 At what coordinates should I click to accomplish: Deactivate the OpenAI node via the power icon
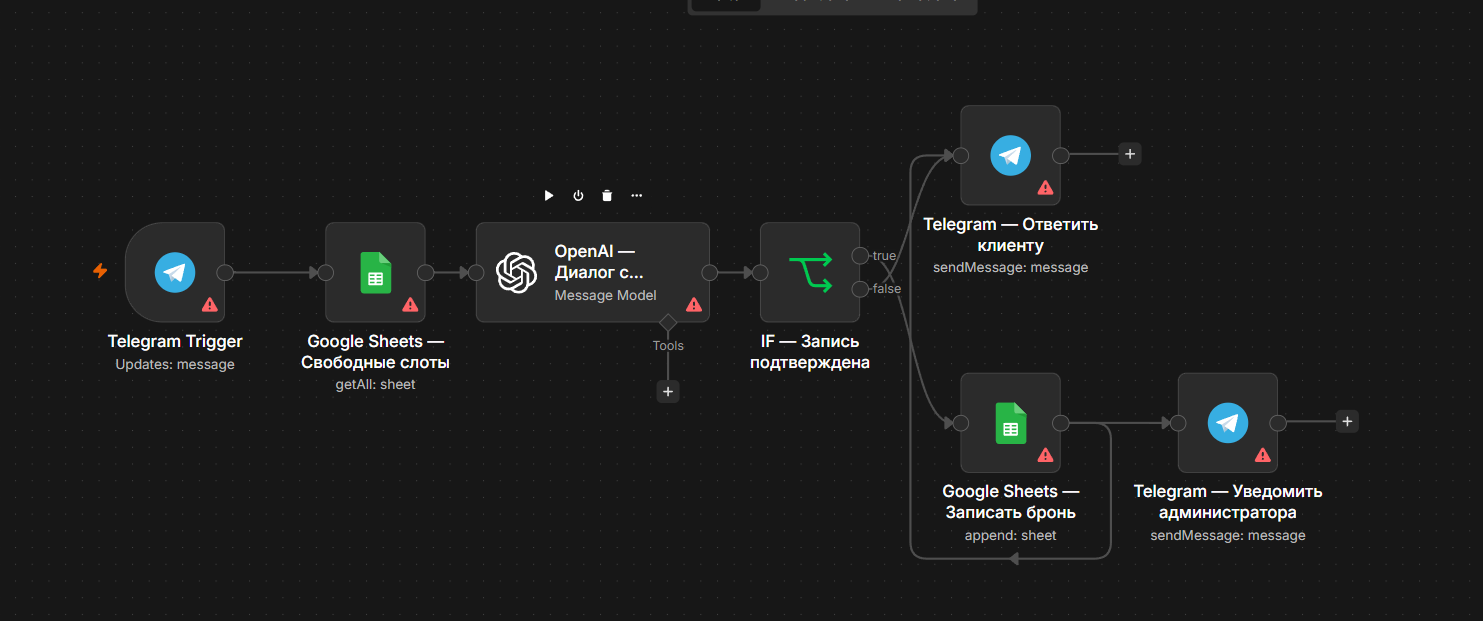(578, 196)
